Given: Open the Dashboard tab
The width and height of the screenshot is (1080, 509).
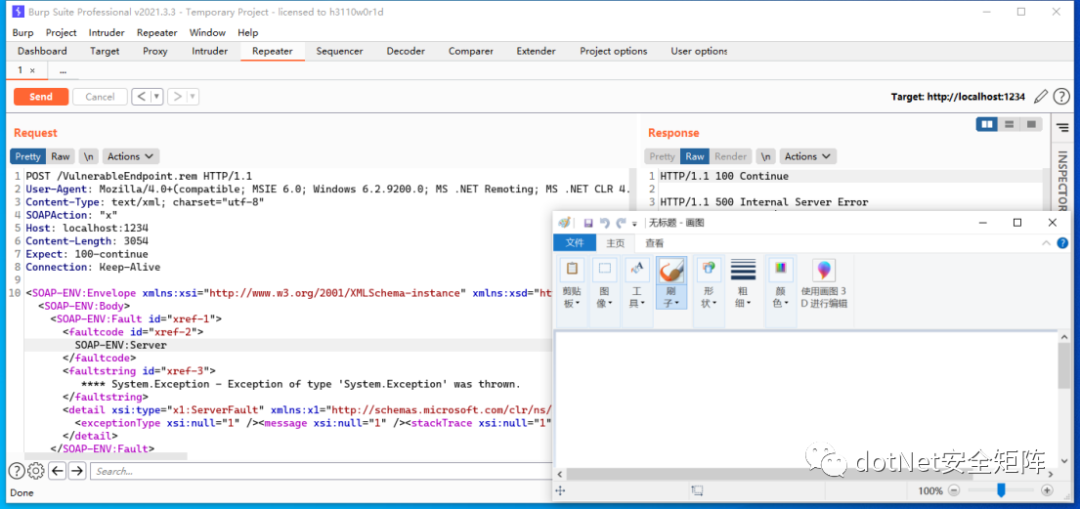Looking at the screenshot, I should click(x=42, y=51).
